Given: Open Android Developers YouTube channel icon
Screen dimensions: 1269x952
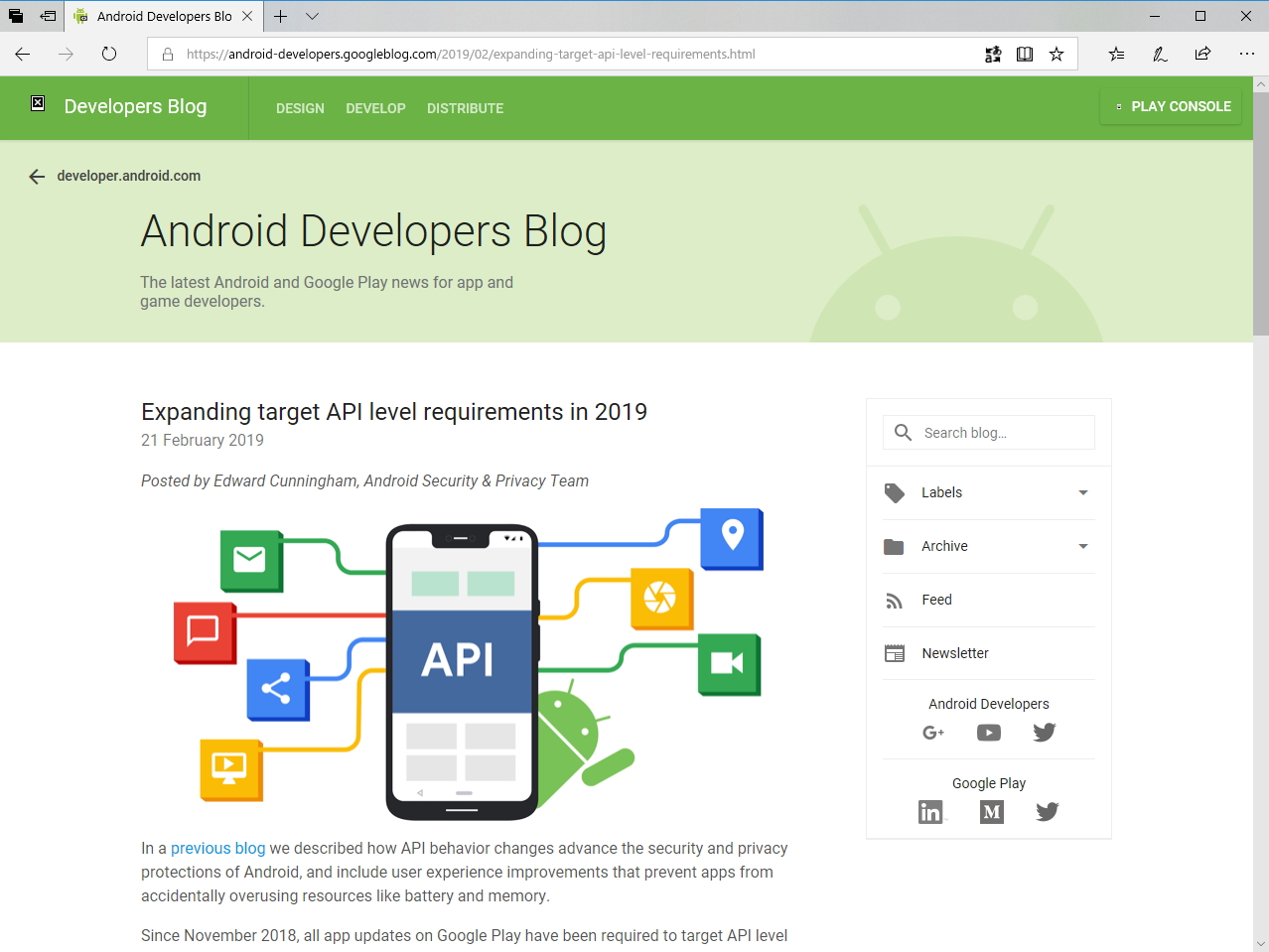Looking at the screenshot, I should [988, 733].
